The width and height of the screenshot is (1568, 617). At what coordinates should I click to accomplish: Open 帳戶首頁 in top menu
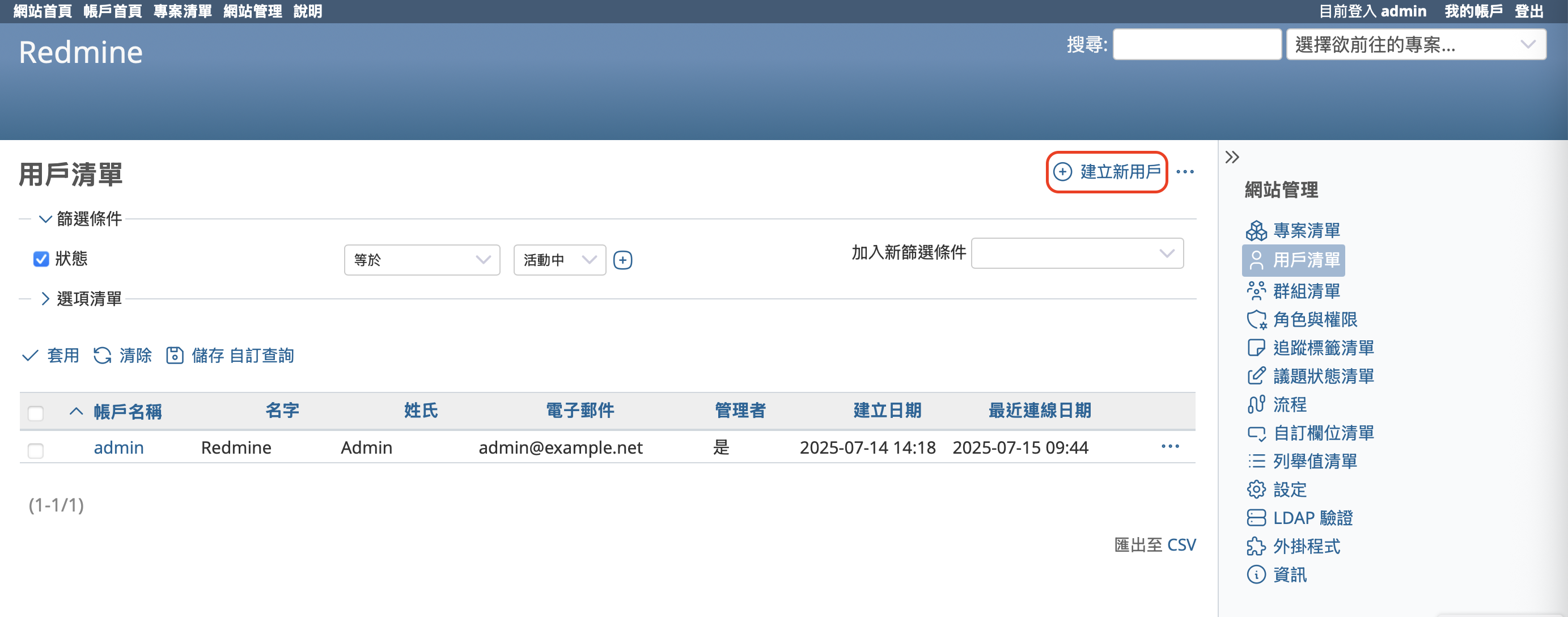[113, 11]
